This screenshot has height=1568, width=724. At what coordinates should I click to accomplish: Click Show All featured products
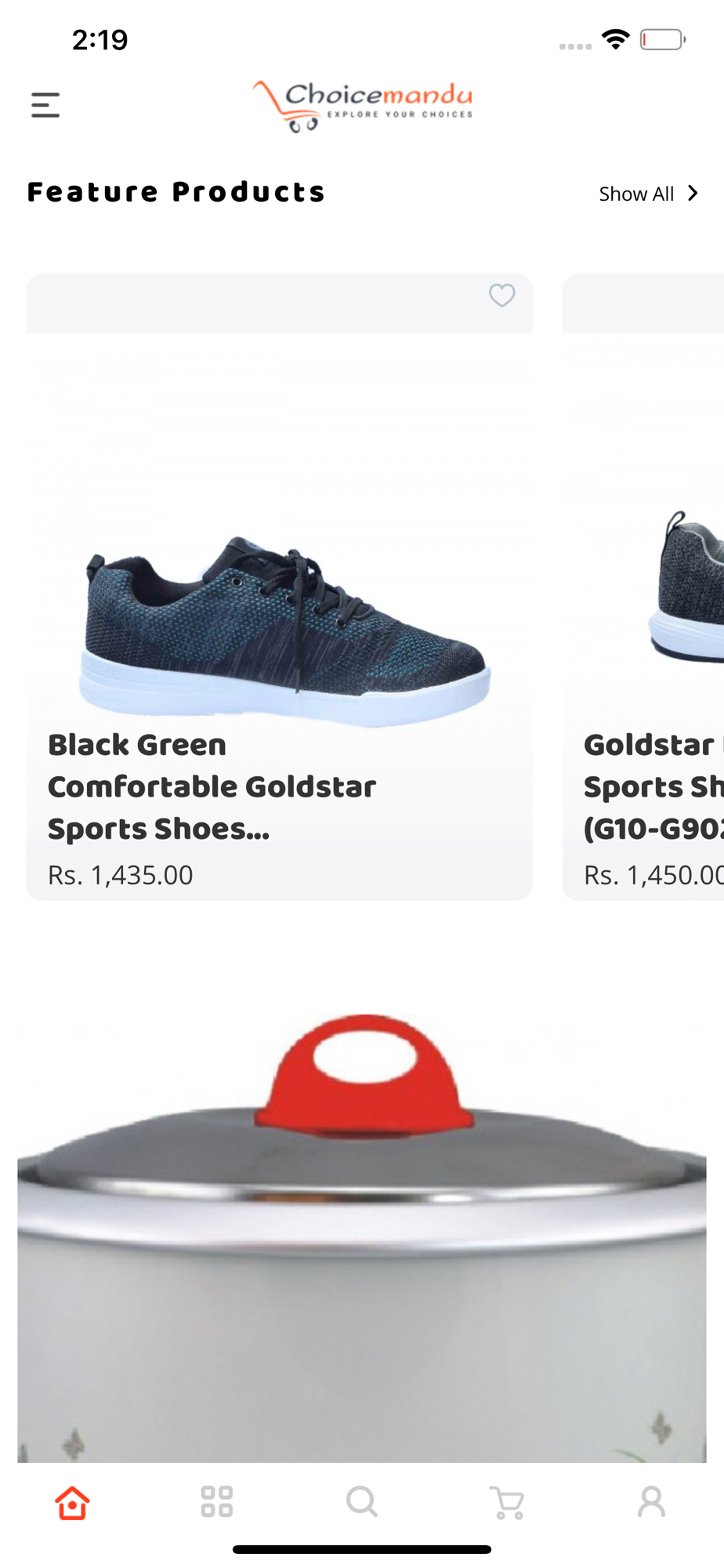tap(636, 194)
